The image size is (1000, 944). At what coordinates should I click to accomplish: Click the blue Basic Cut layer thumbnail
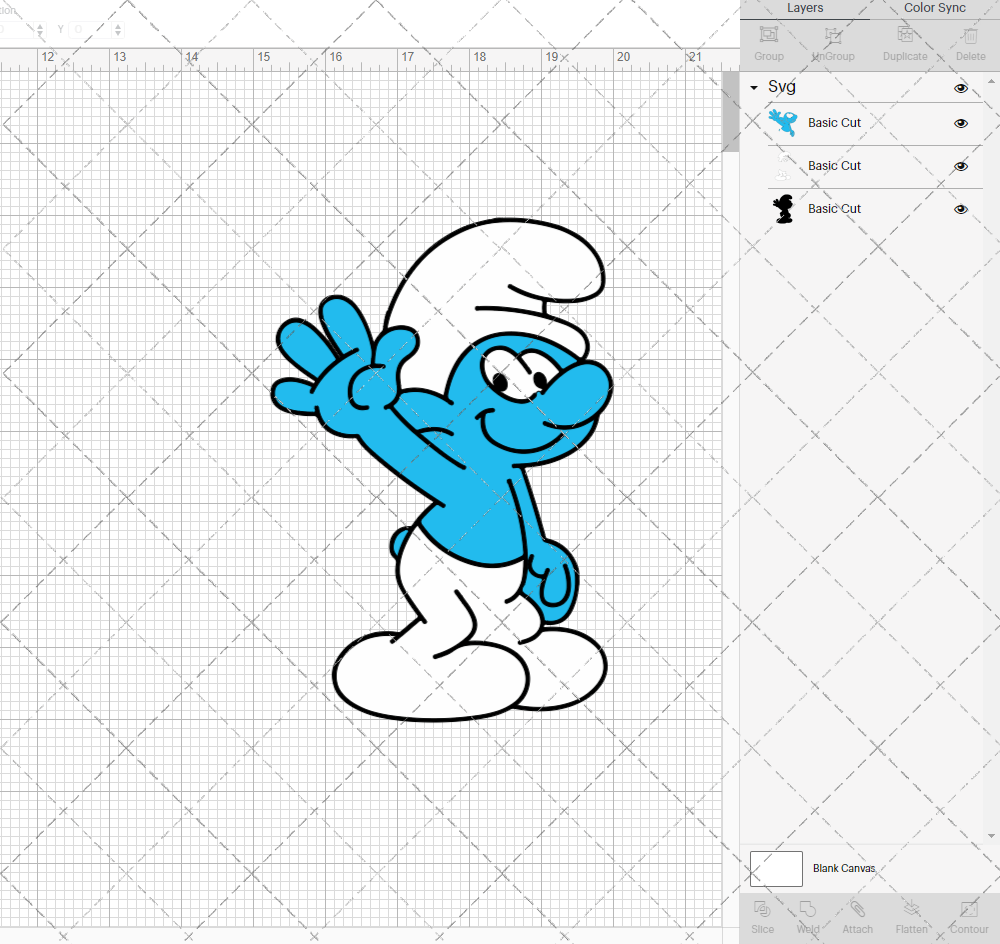click(784, 123)
